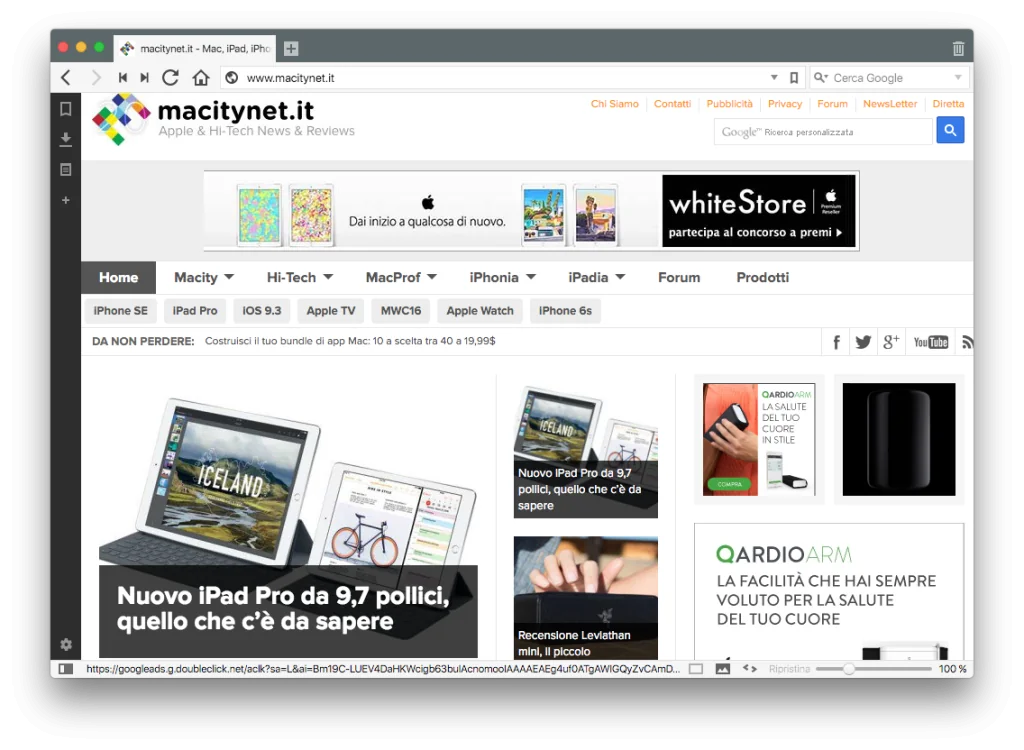Open the RSS feed icon
This screenshot has width=1024, height=750.
tap(967, 342)
